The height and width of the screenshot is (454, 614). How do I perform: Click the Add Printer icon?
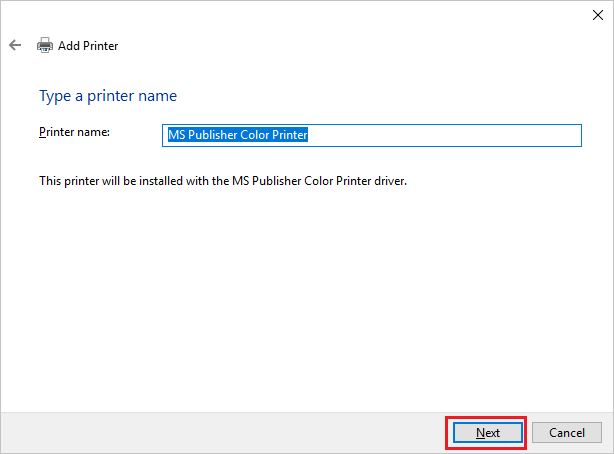[x=45, y=45]
